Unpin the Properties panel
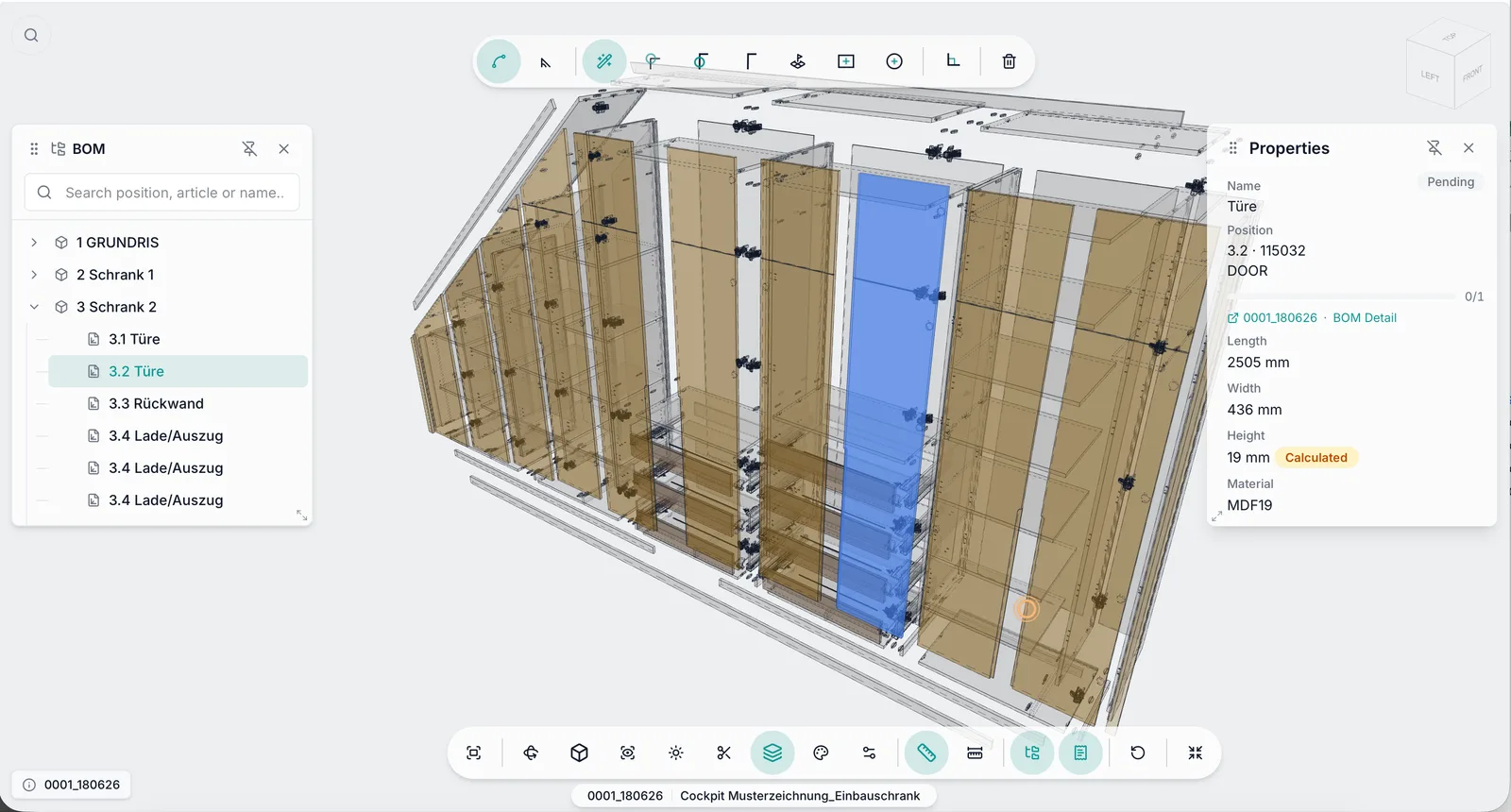Image resolution: width=1511 pixels, height=812 pixels. pyautogui.click(x=1435, y=147)
